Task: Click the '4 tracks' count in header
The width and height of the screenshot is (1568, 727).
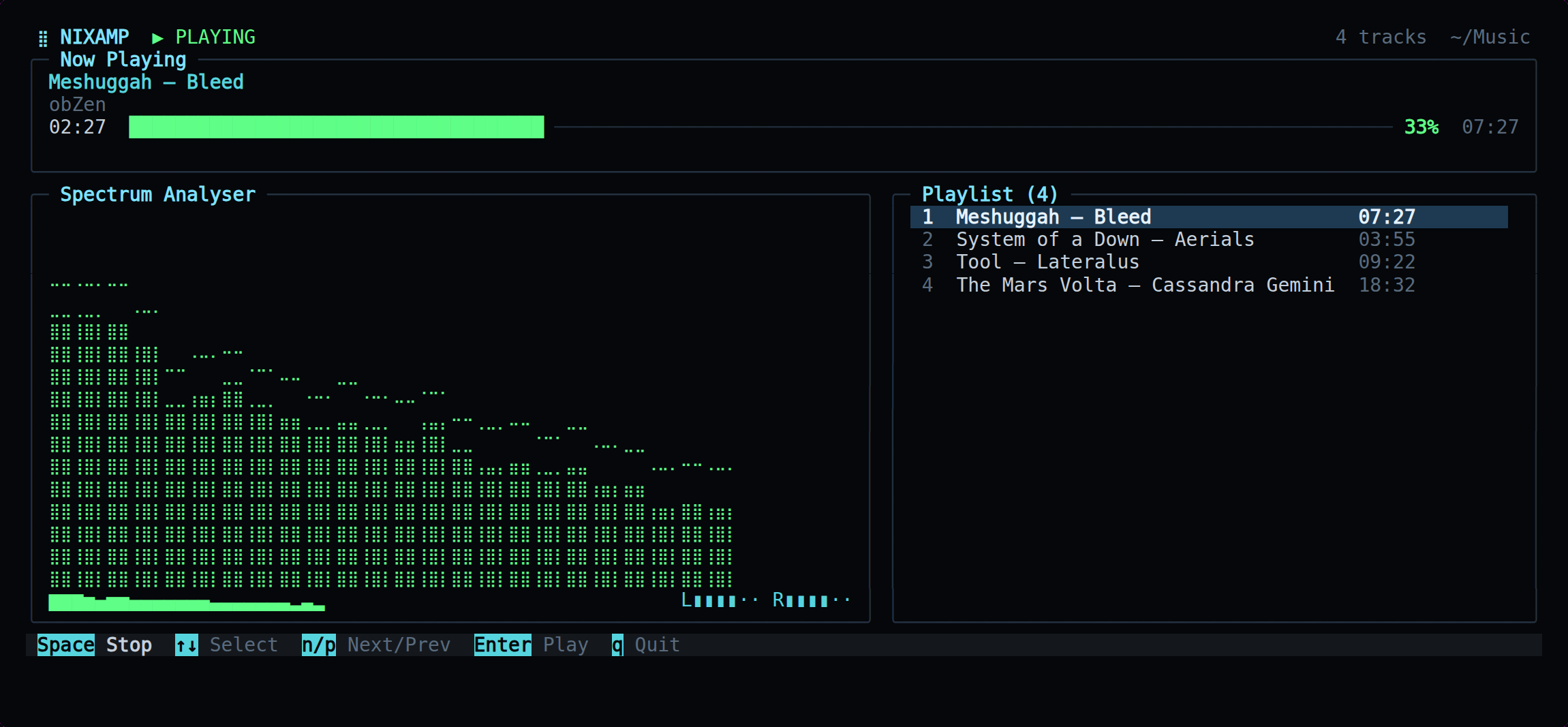Action: (x=1381, y=37)
